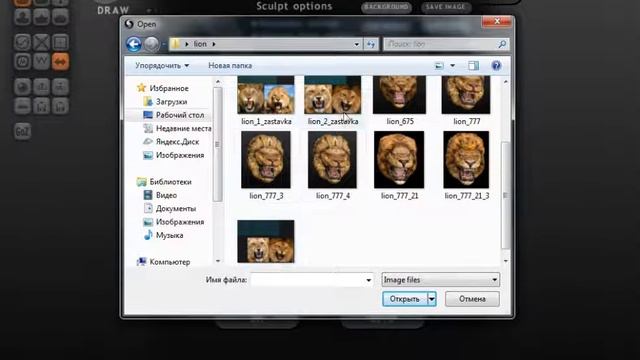640x360 pixels.
Task: Expand the address bar history dropdown
Action: tap(356, 44)
